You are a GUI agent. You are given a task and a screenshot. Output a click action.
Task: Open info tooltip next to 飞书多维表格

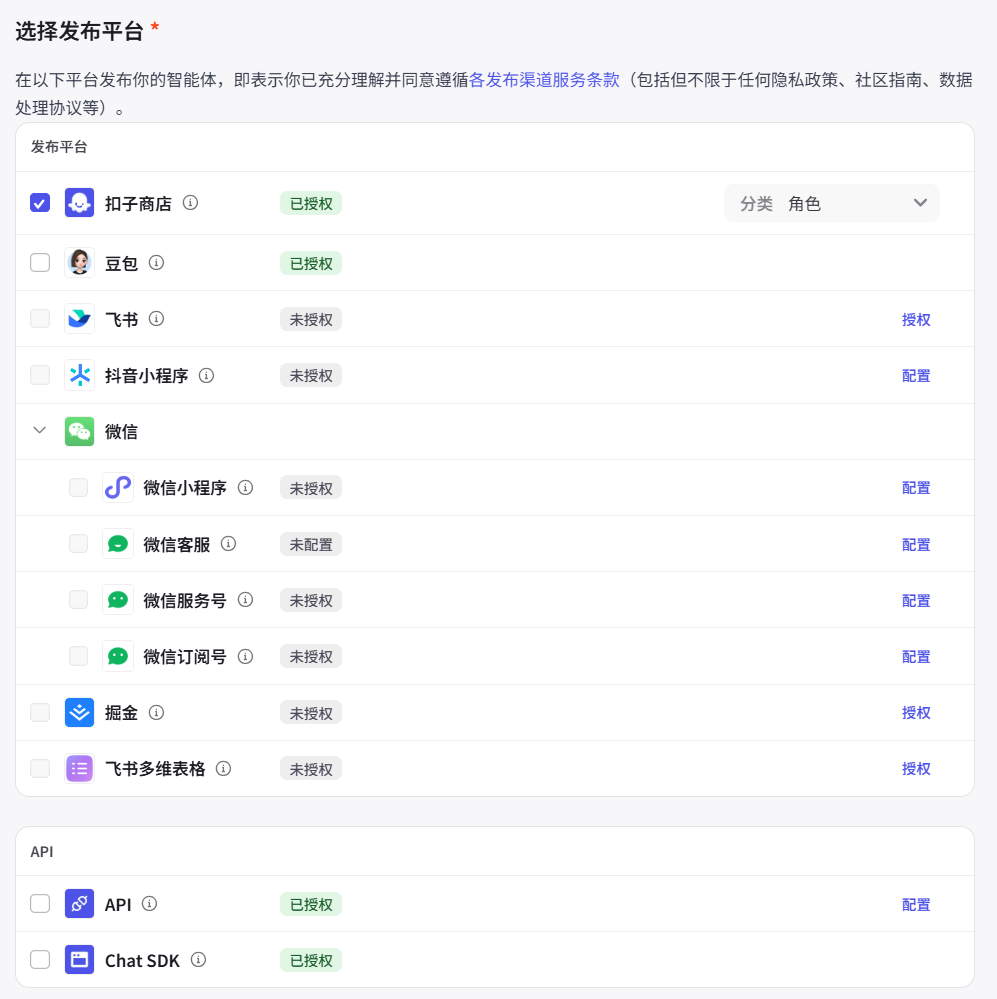pos(223,768)
